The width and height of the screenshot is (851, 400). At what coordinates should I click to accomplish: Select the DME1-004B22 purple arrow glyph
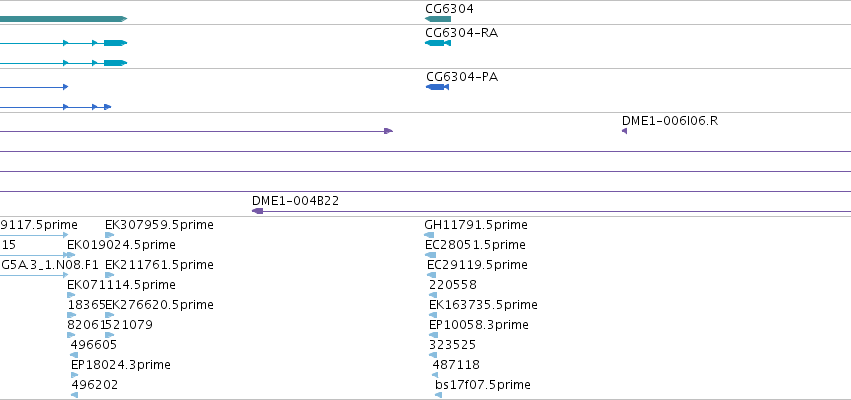[258, 211]
